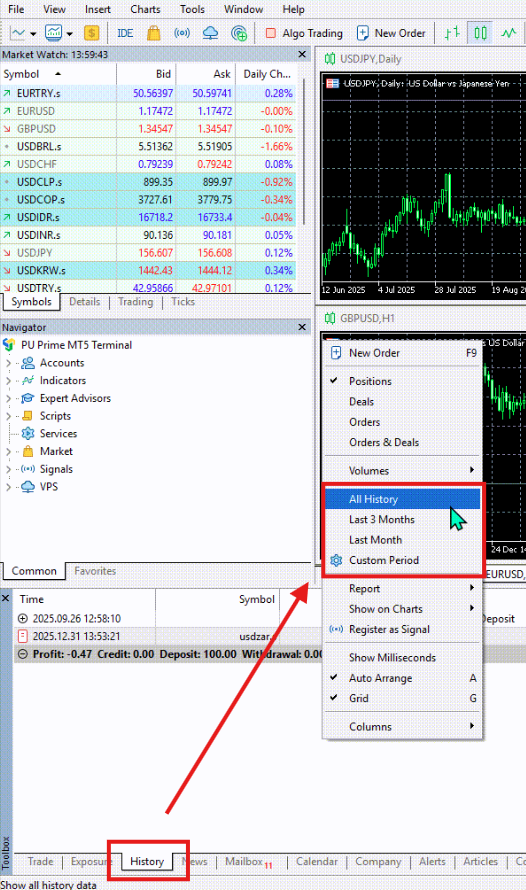Click the line chart toolbar icon
Image resolution: width=526 pixels, height=890 pixels.
click(18, 33)
